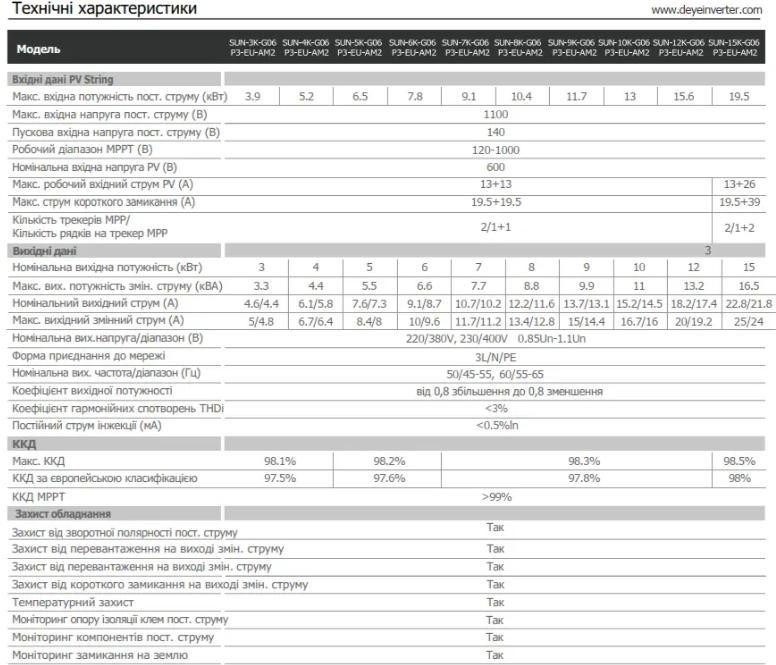
Task: Click the '>99%' MPPT efficiency value
Action: tap(495, 496)
